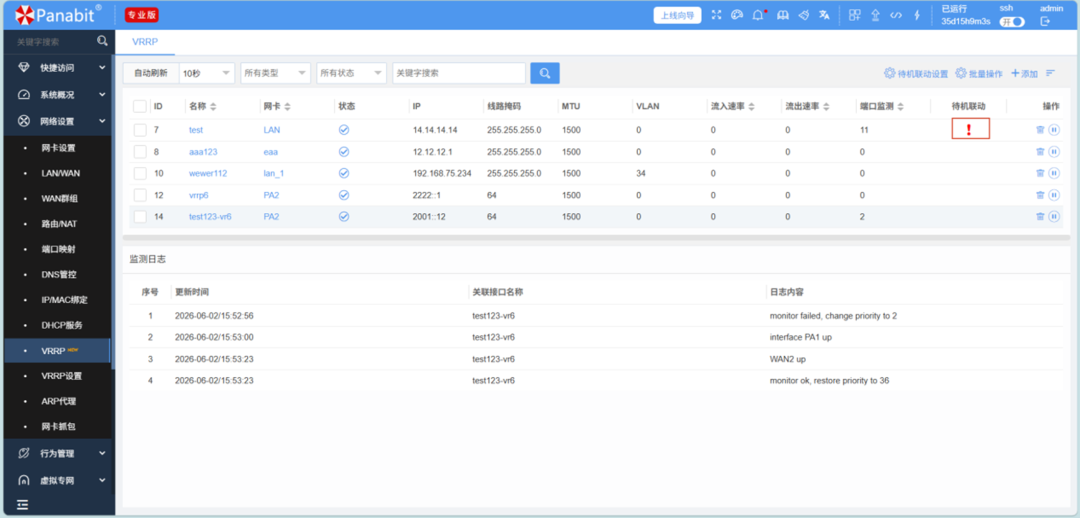1080x518 pixels.
Task: Focus the sidebar keyword search field
Action: (x=50, y=41)
